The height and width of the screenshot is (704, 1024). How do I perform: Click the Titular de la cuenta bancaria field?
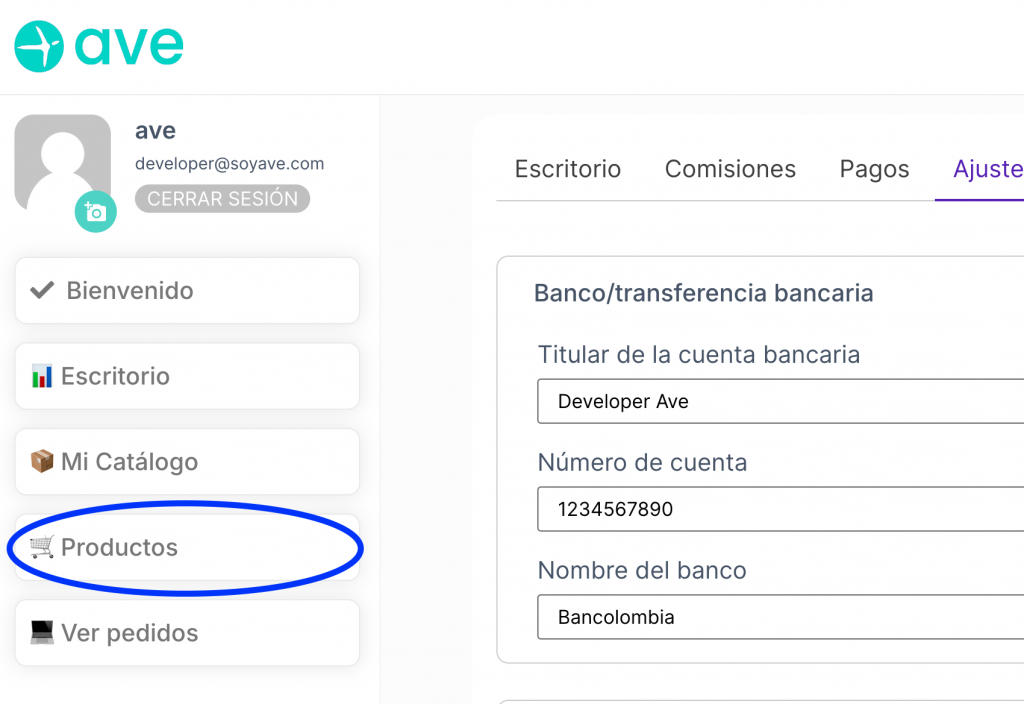(x=780, y=401)
